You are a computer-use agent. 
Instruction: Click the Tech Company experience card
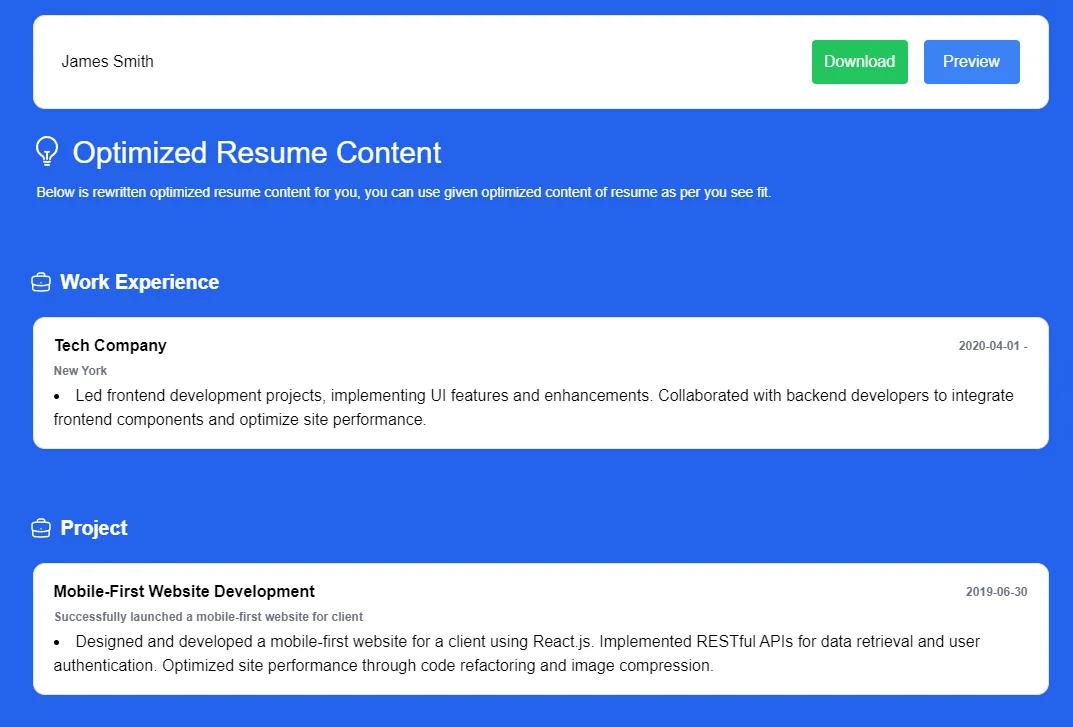pyautogui.click(x=540, y=383)
